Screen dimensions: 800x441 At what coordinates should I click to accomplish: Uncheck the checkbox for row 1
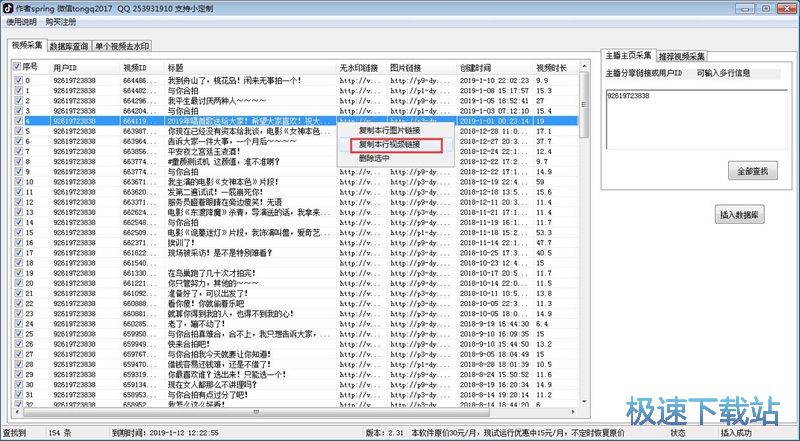[x=19, y=90]
